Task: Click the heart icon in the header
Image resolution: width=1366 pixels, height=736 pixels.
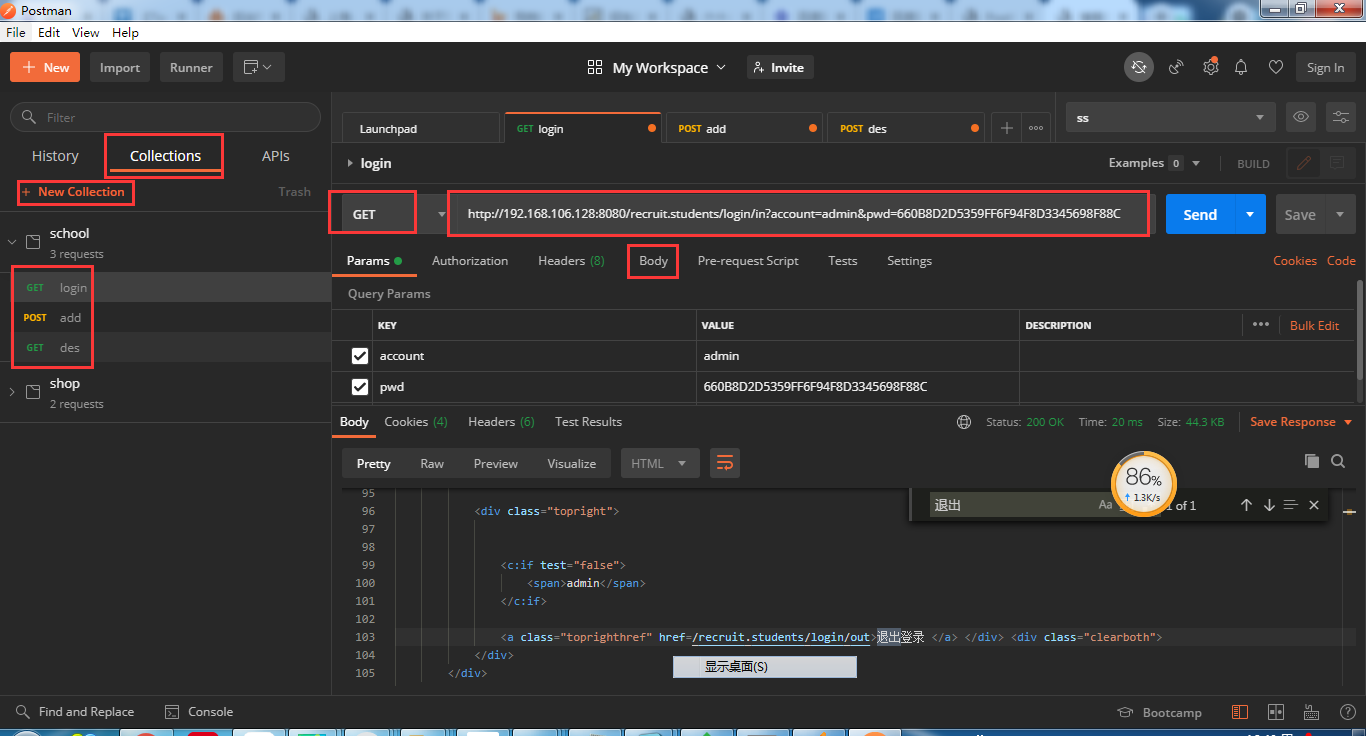Action: pyautogui.click(x=1275, y=67)
